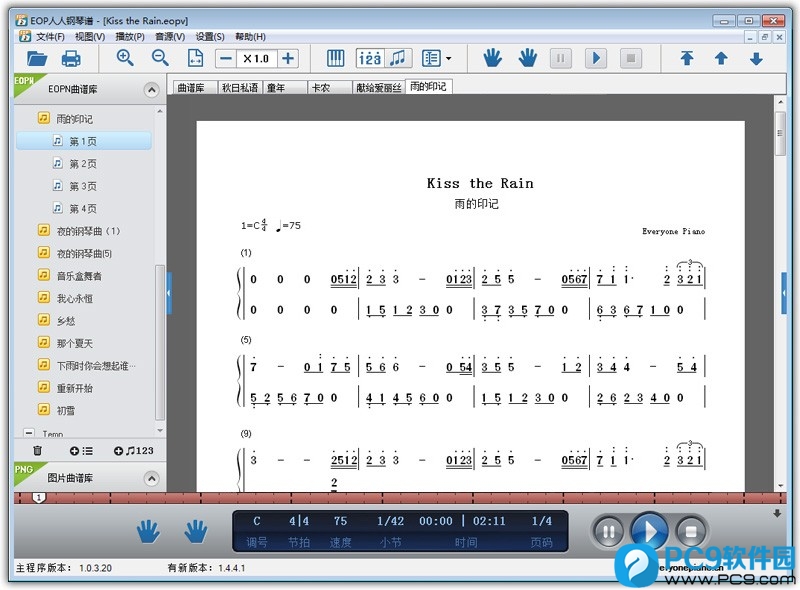Fit page width using the page icon
The height and width of the screenshot is (590, 800).
(x=195, y=58)
